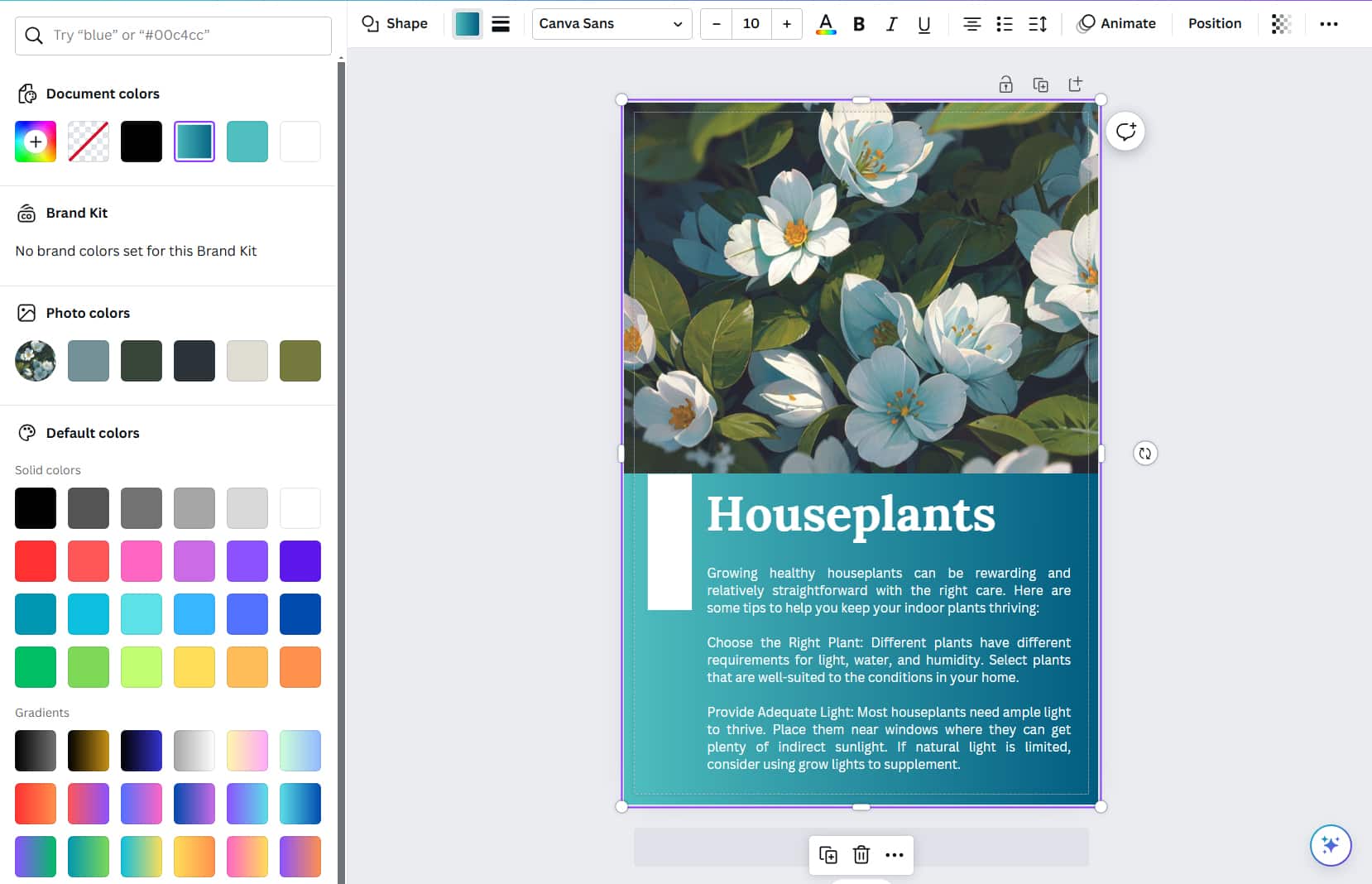This screenshot has width=1372, height=884.
Task: Open the transparency checkerboard icon
Action: [1281, 24]
